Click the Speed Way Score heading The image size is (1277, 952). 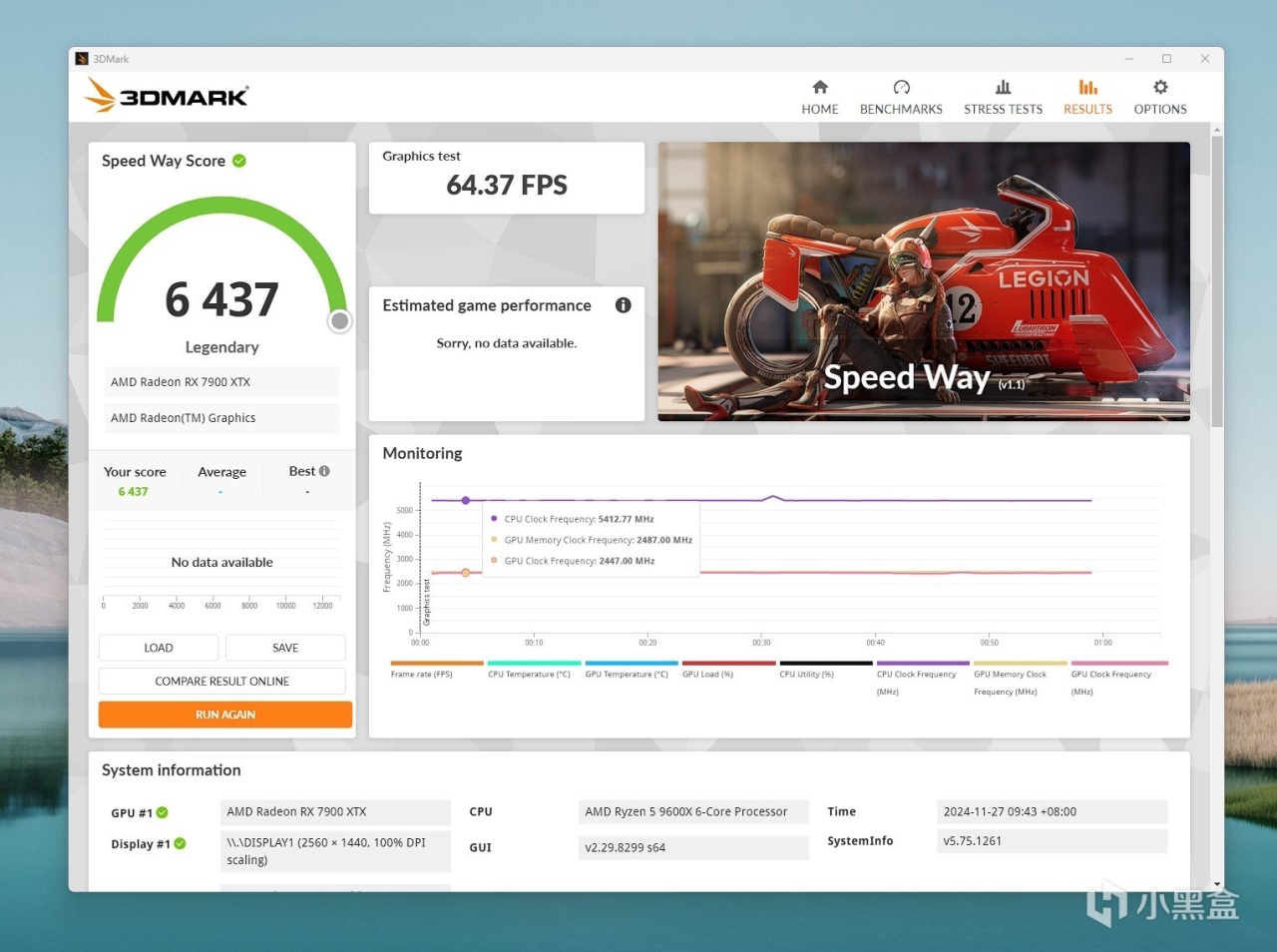[164, 161]
